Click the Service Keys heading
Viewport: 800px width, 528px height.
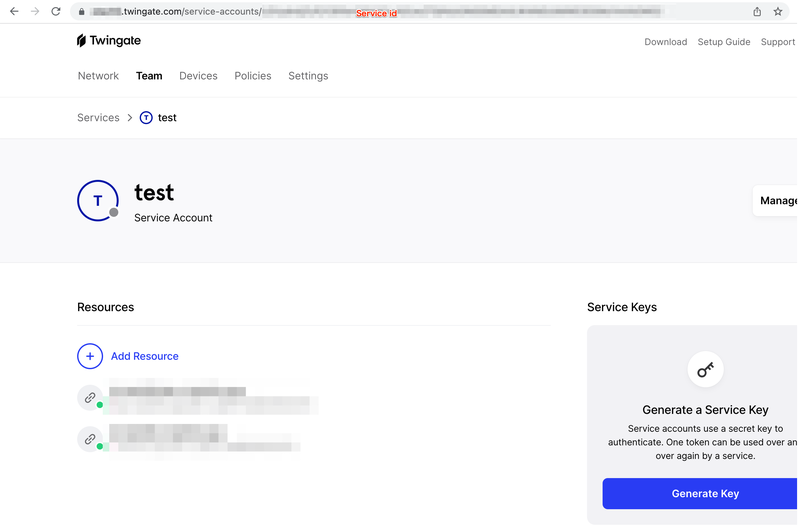(x=621, y=307)
